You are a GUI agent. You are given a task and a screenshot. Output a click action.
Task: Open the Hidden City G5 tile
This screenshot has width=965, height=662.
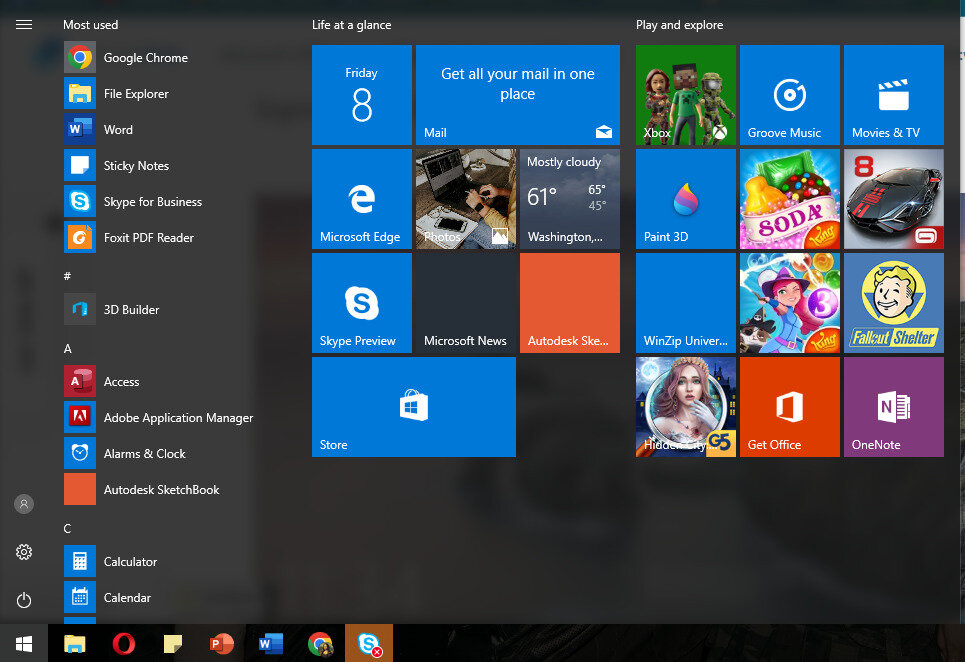coord(686,407)
